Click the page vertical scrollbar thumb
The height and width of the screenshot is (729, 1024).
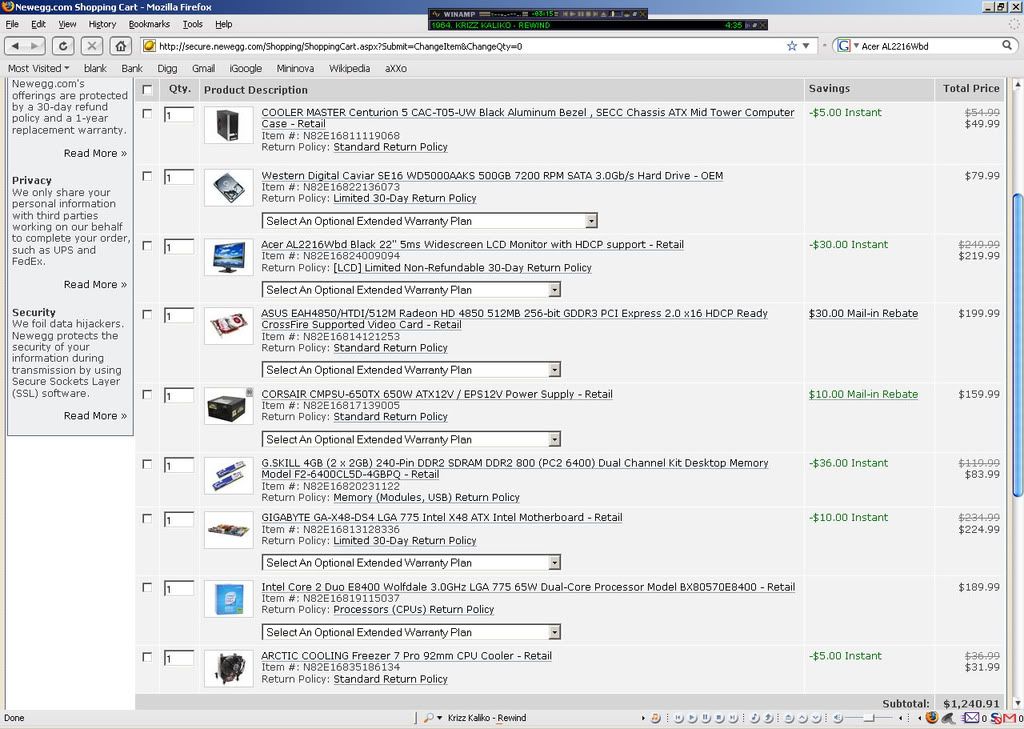pyautogui.click(x=1017, y=345)
